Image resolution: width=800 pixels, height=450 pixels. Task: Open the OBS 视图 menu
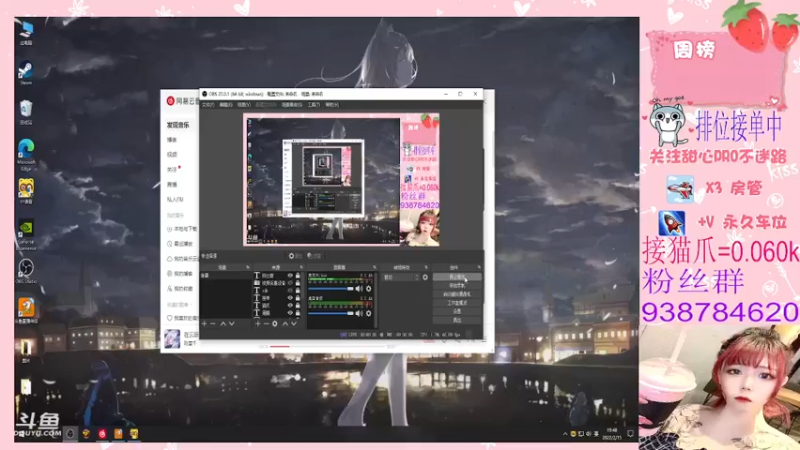244,105
